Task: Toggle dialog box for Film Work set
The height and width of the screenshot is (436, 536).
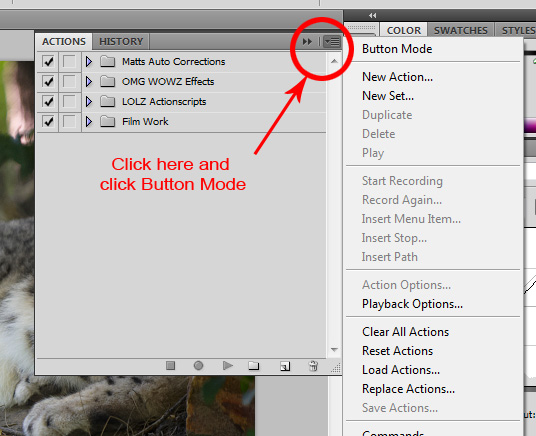Action: pyautogui.click(x=69, y=122)
